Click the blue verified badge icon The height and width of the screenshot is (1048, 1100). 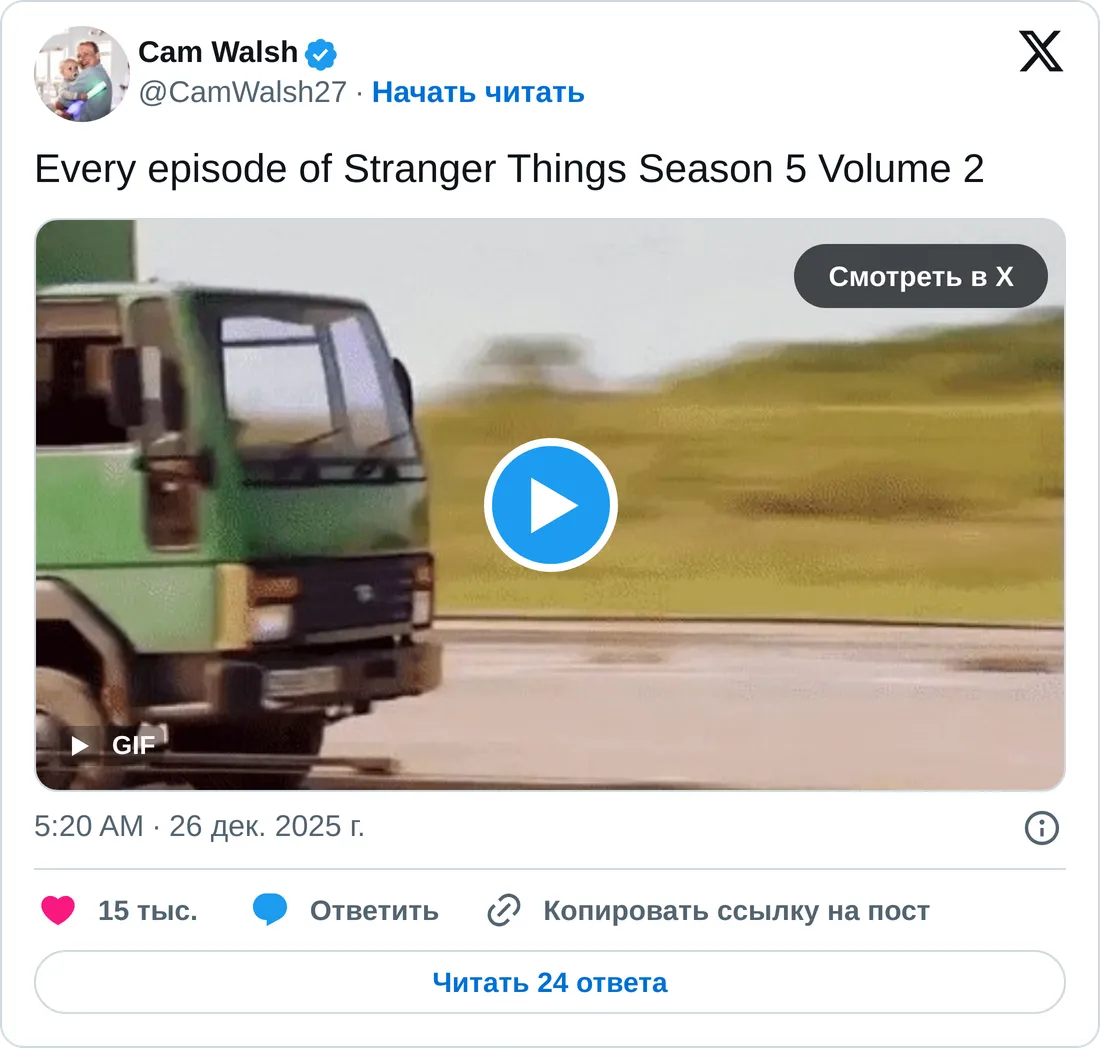321,53
